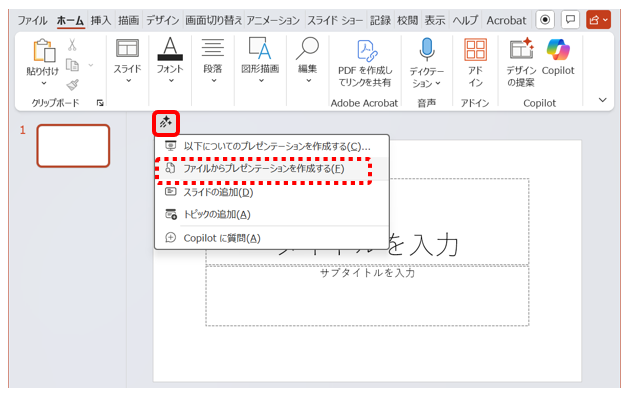Switch to the ホーム tab

click(x=70, y=20)
